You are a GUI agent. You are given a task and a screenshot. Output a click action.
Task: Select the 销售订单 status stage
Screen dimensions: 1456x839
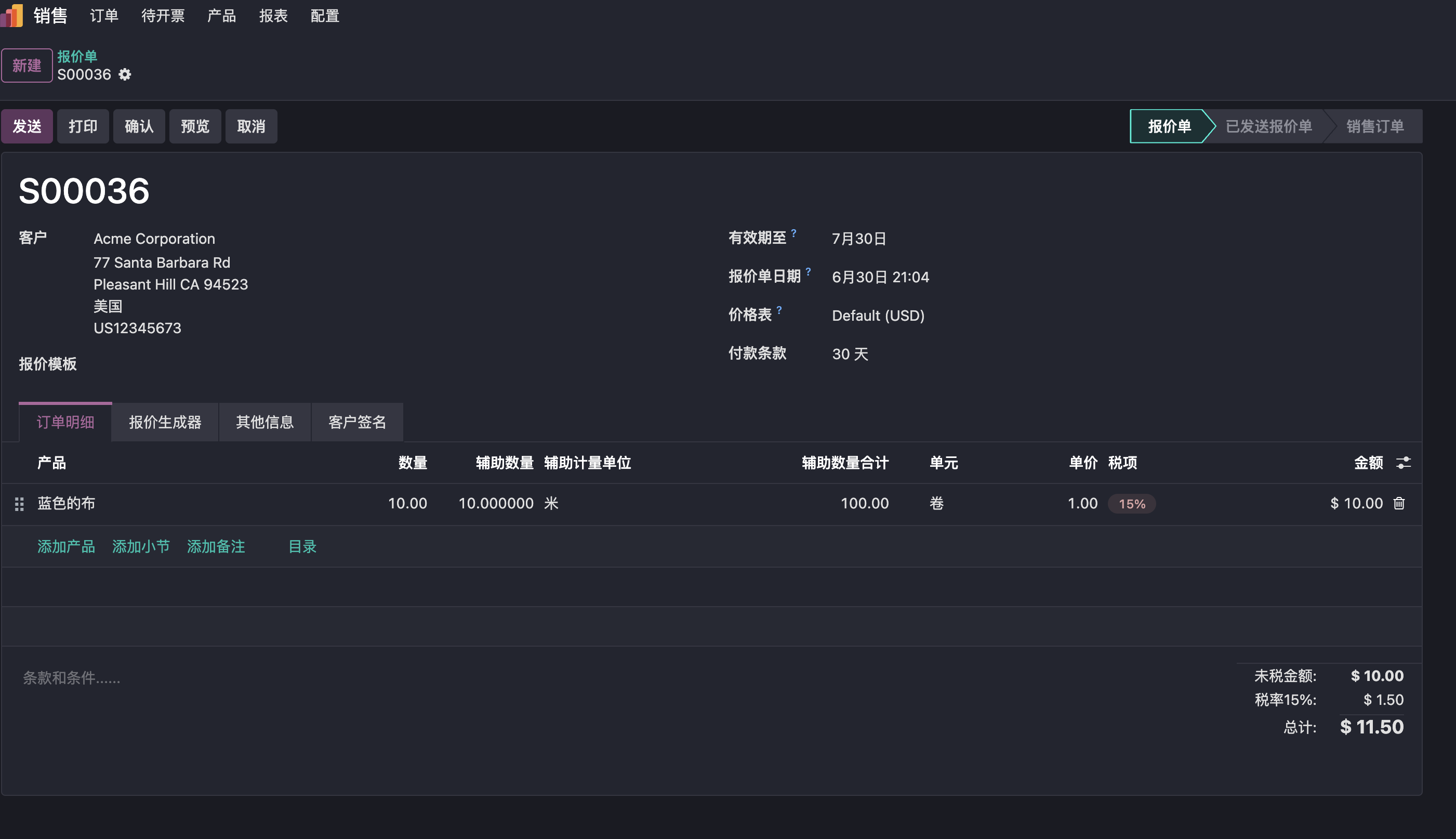(1375, 126)
